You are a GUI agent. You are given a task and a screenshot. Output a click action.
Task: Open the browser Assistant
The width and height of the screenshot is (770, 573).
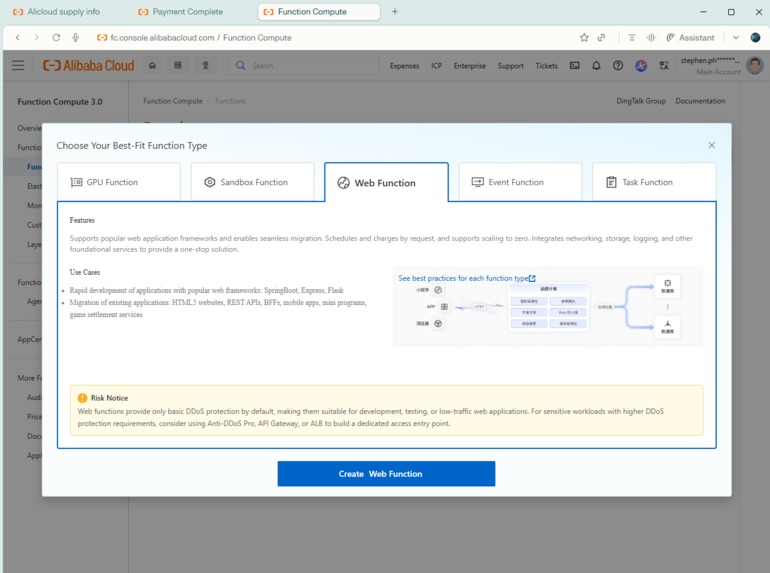(x=690, y=37)
